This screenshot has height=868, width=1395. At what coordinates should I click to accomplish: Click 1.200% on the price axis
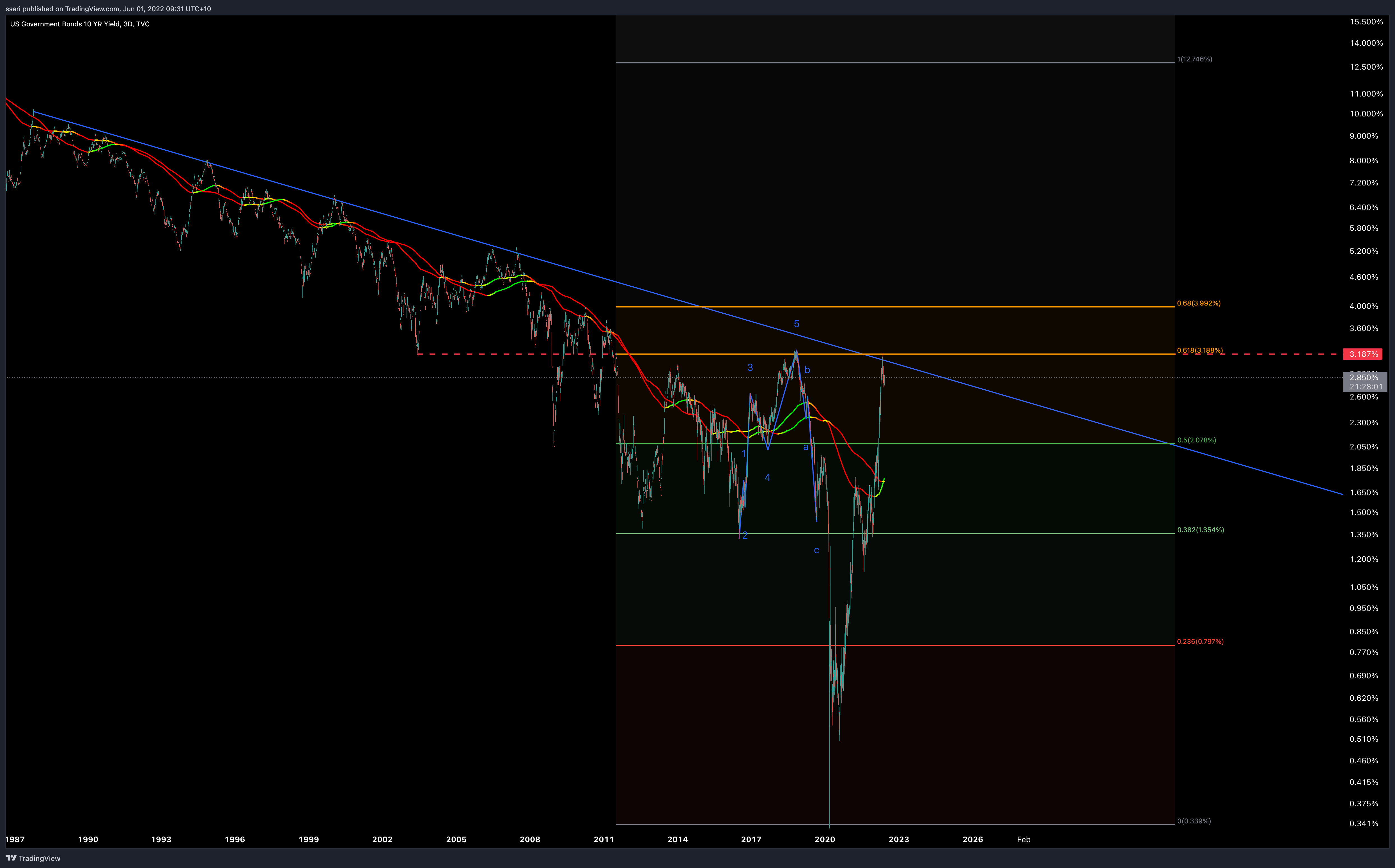coord(1364,559)
